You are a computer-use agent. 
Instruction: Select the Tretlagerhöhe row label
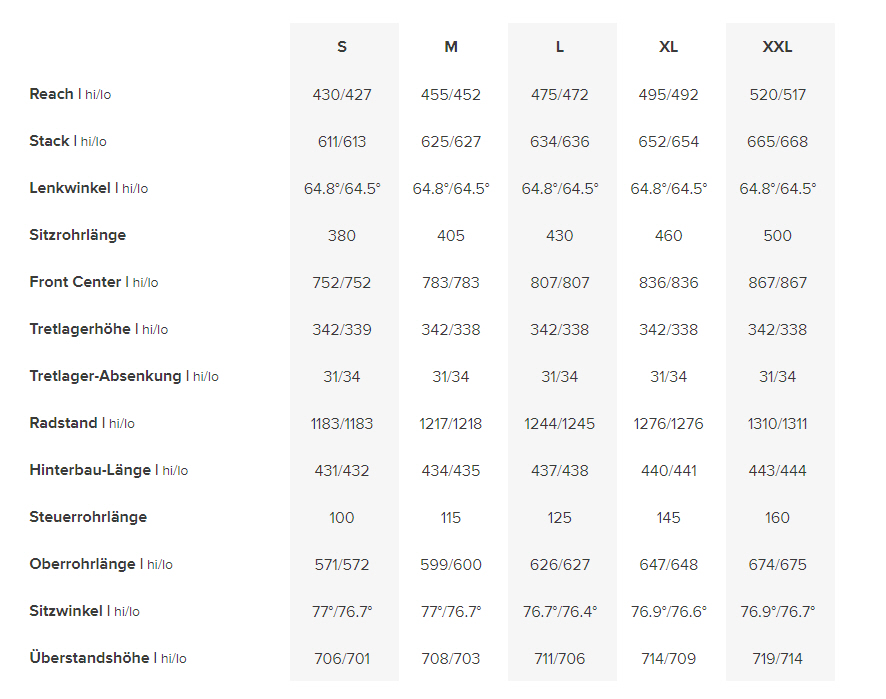pos(80,329)
